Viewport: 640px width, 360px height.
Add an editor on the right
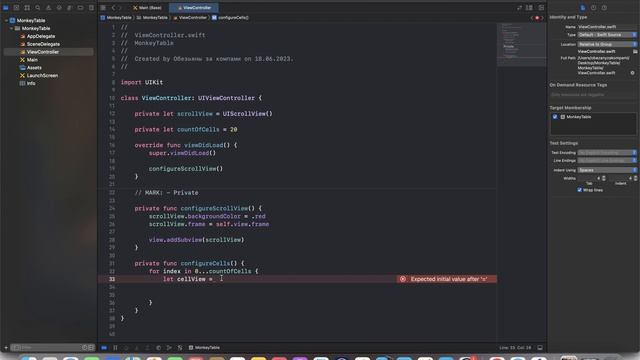[541, 8]
